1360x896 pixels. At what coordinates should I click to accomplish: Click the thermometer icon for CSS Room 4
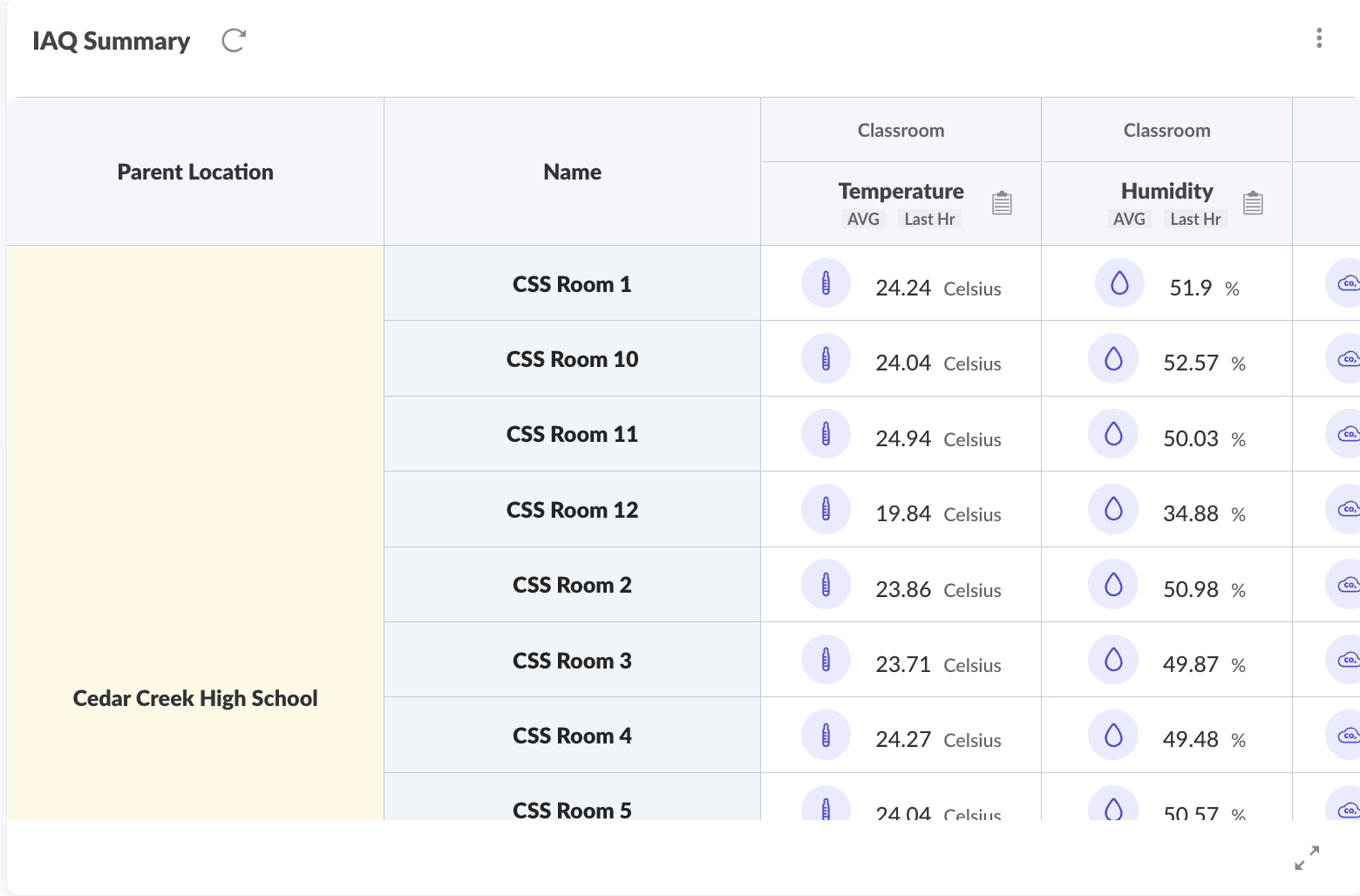tap(826, 735)
